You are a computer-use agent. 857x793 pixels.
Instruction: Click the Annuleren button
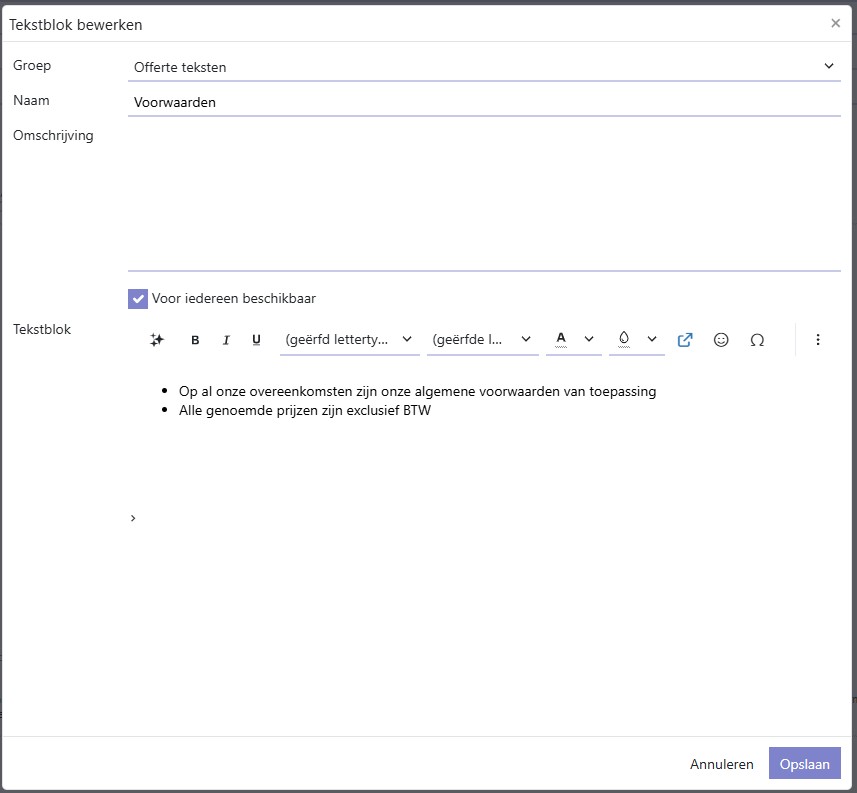[x=721, y=763]
